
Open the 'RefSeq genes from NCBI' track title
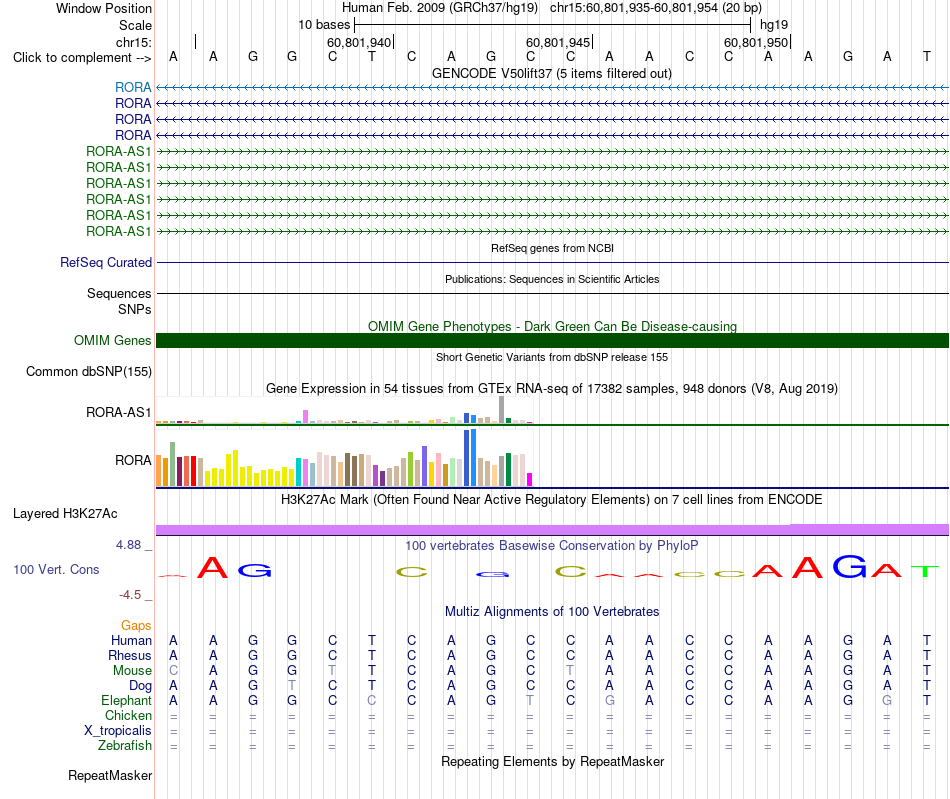pyautogui.click(x=552, y=248)
